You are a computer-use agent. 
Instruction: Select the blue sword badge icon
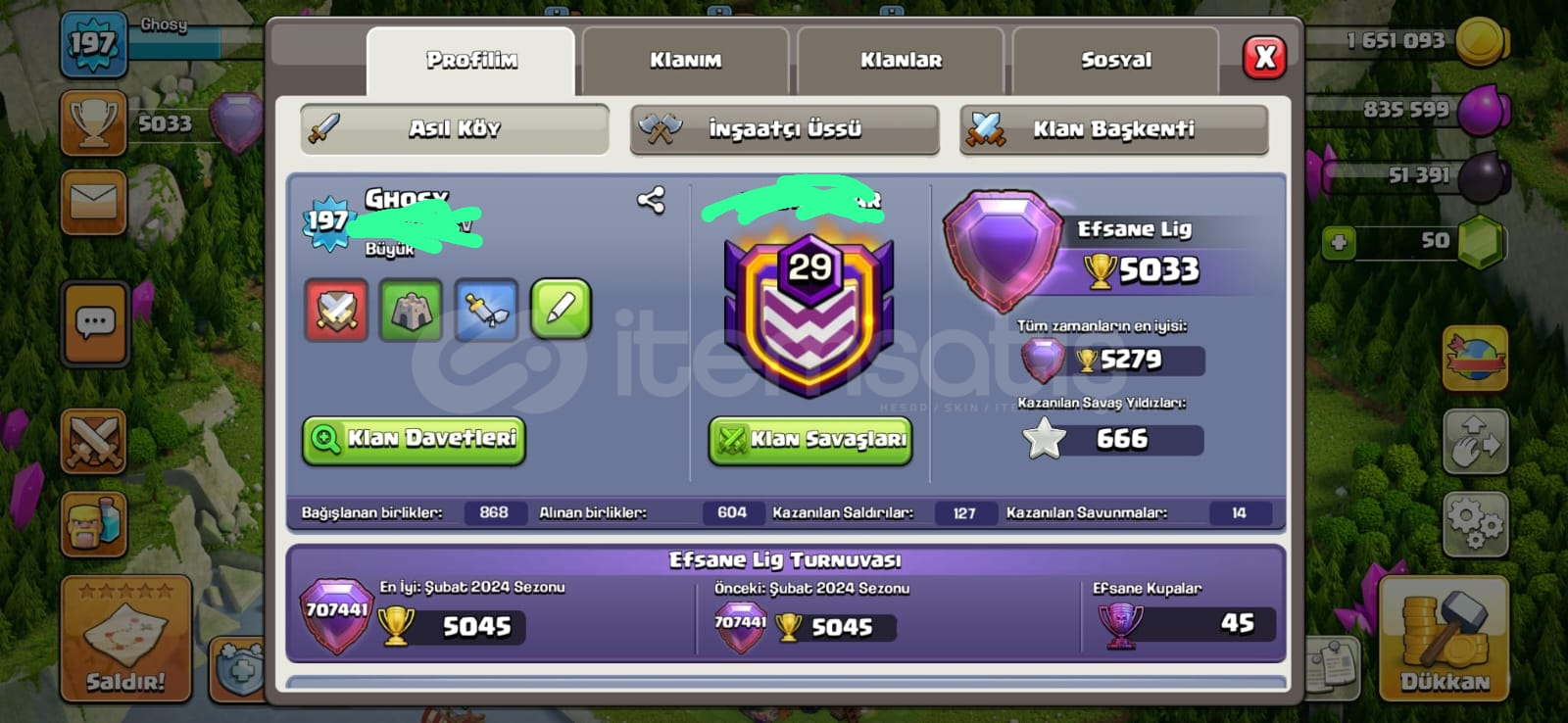coord(486,310)
